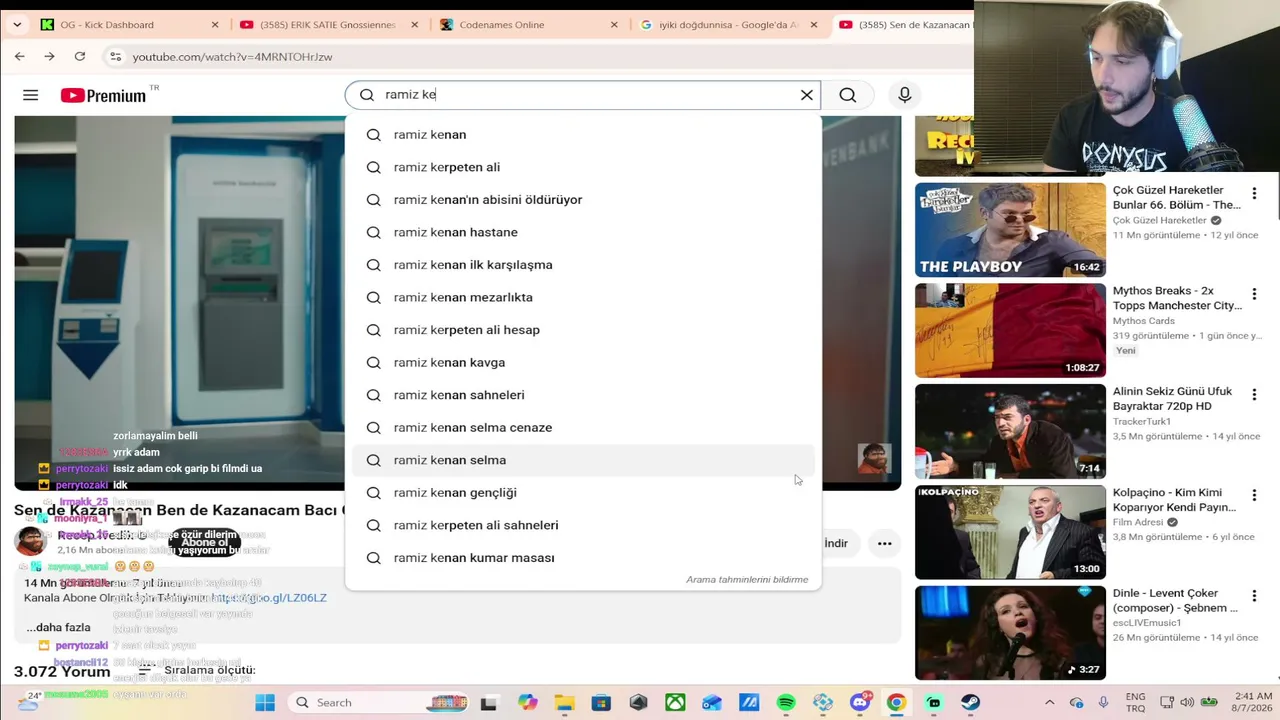
Task: Choose suggestion "ramiz kerpeten ali"
Action: coord(583,167)
